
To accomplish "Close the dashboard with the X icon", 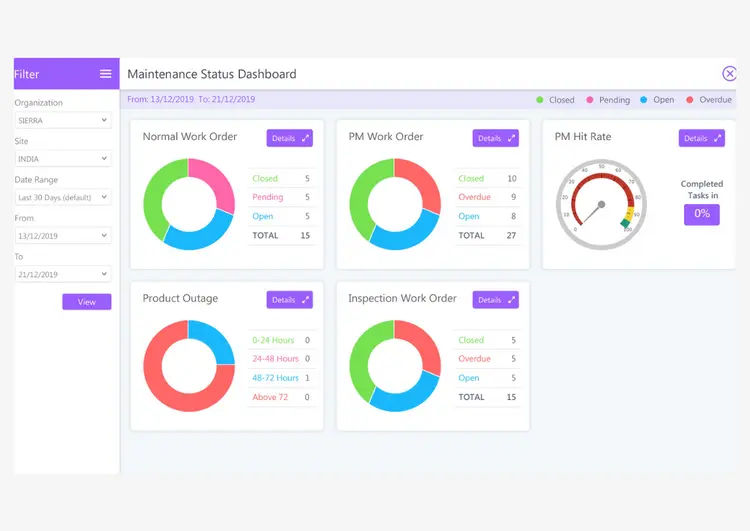I will click(x=729, y=74).
